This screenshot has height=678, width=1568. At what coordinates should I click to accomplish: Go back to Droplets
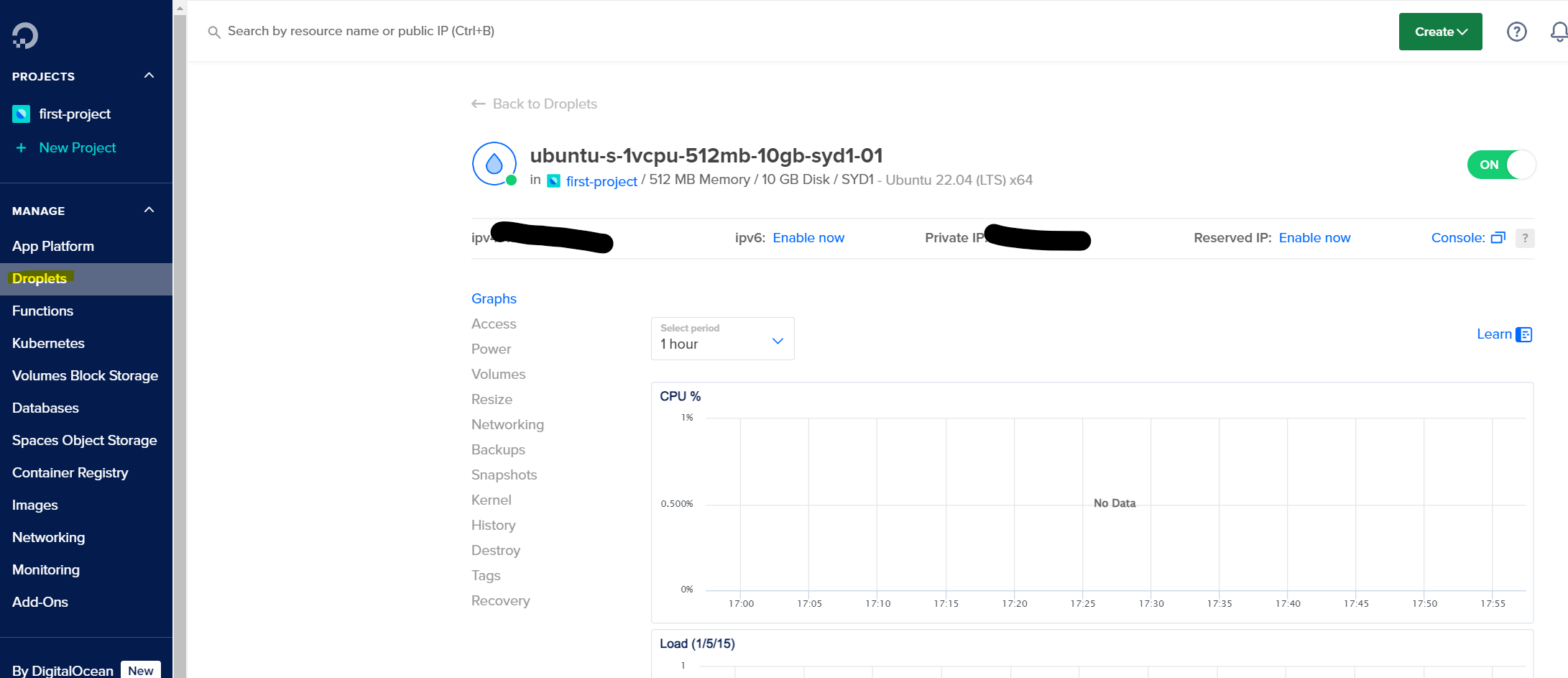pyautogui.click(x=535, y=104)
